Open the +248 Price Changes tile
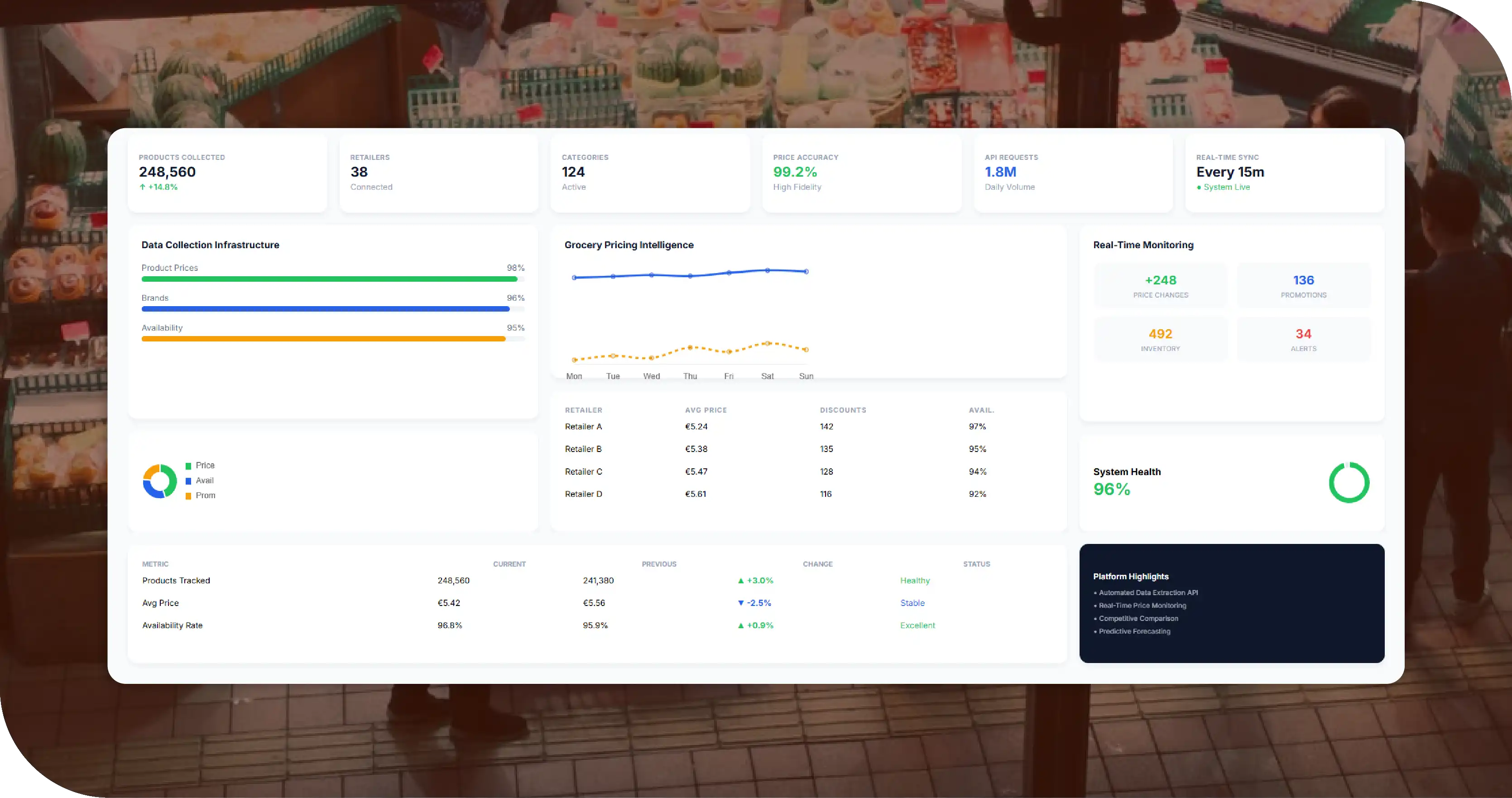Image resolution: width=1512 pixels, height=798 pixels. (1161, 286)
